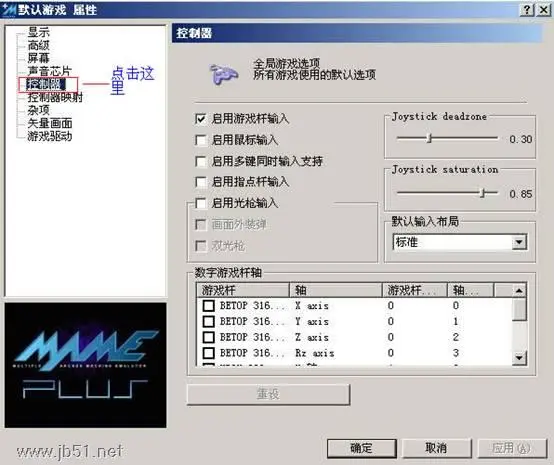The width and height of the screenshot is (554, 465).
Task: Check the BETOP Z axis row checkbox
Action: click(x=208, y=337)
